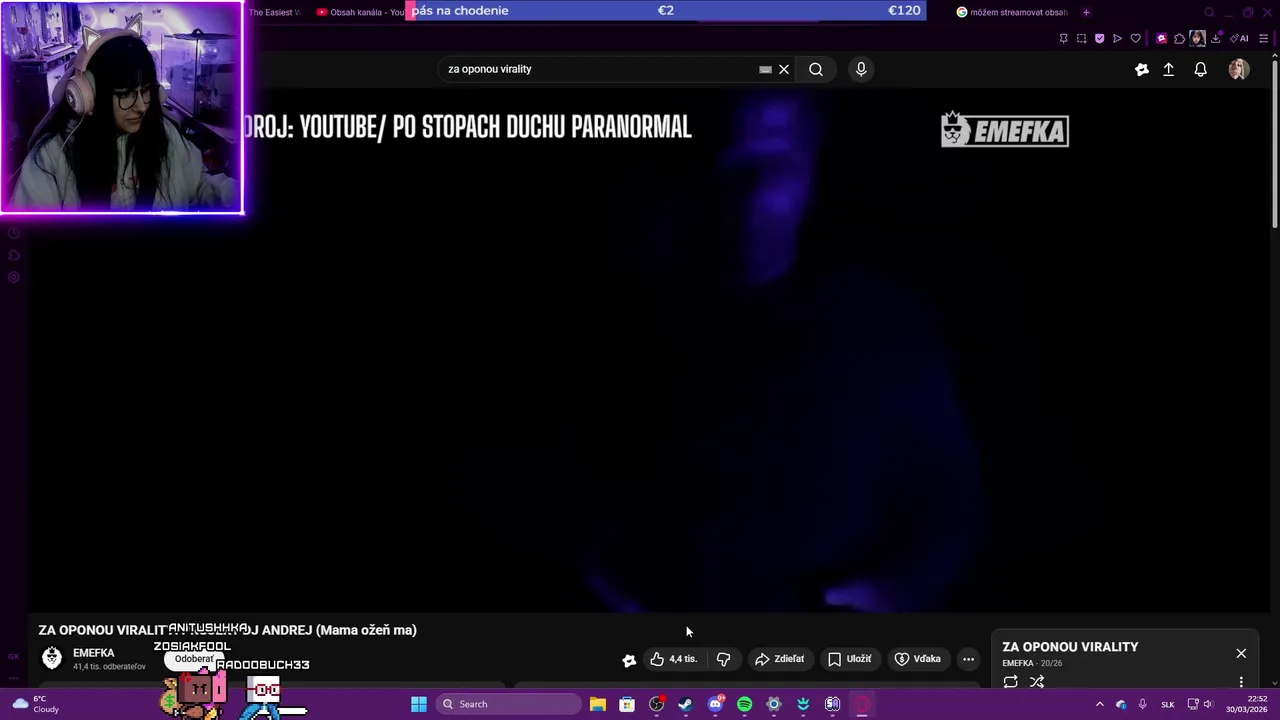Focus the search field with 'za oponou virality'
Image resolution: width=1280 pixels, height=720 pixels.
pyautogui.click(x=600, y=69)
